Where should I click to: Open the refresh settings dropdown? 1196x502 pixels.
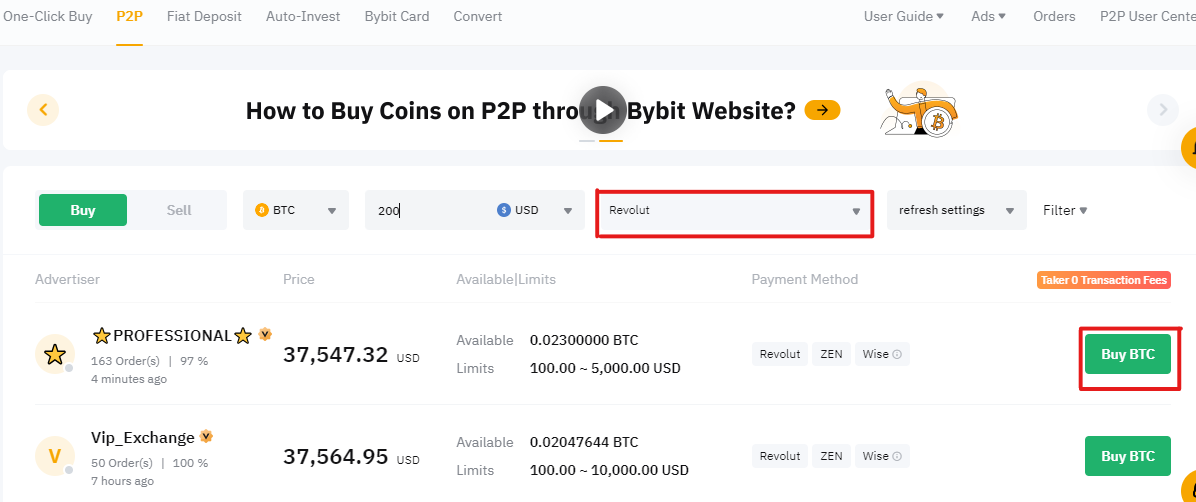(x=956, y=210)
